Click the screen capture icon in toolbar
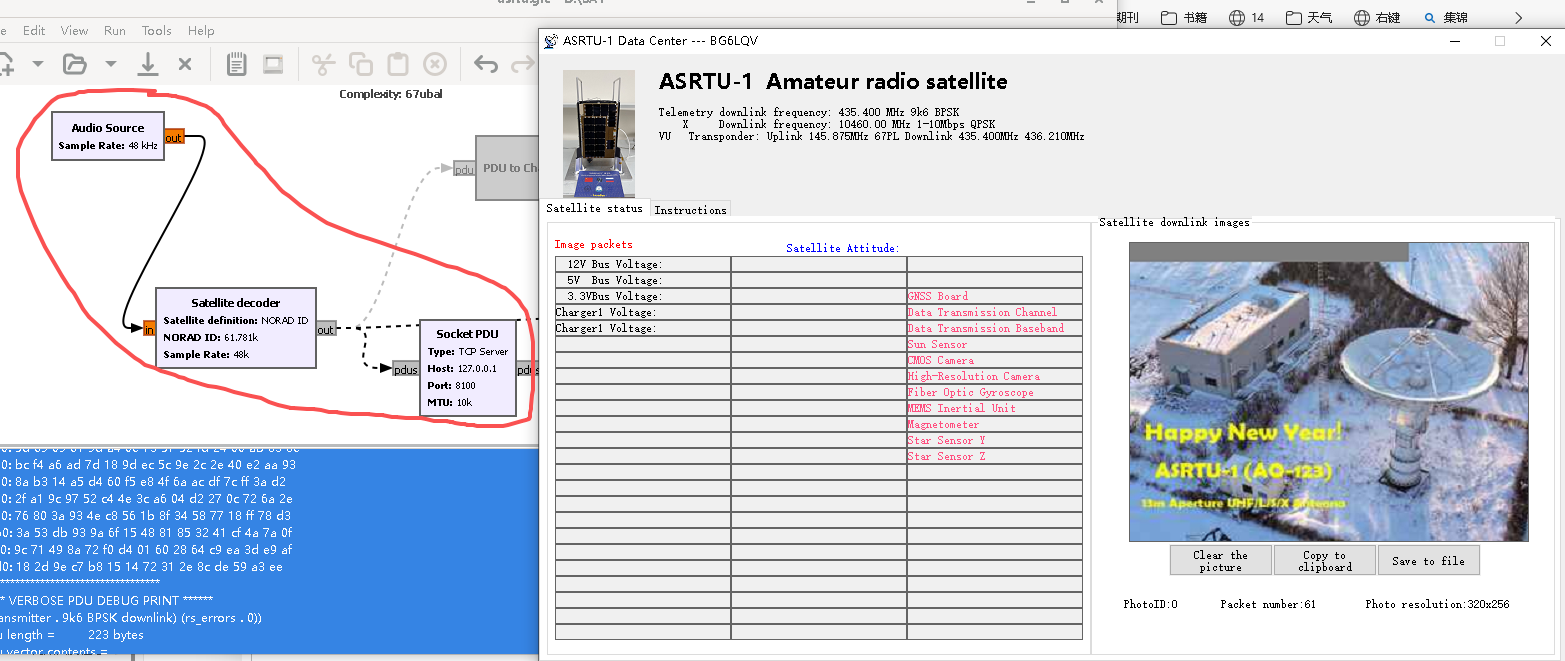The height and width of the screenshot is (661, 1565). [272, 65]
